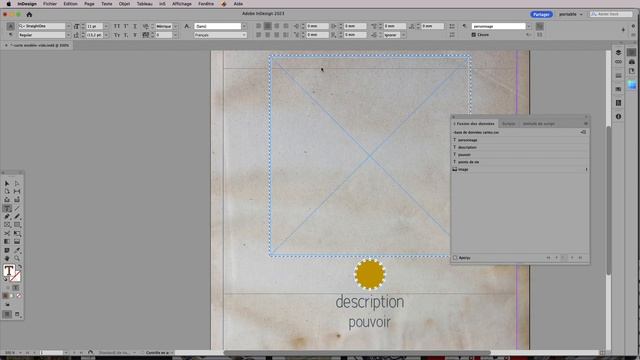The width and height of the screenshot is (640, 360).
Task: Select the Eyedropper tool
Action: [17, 250]
